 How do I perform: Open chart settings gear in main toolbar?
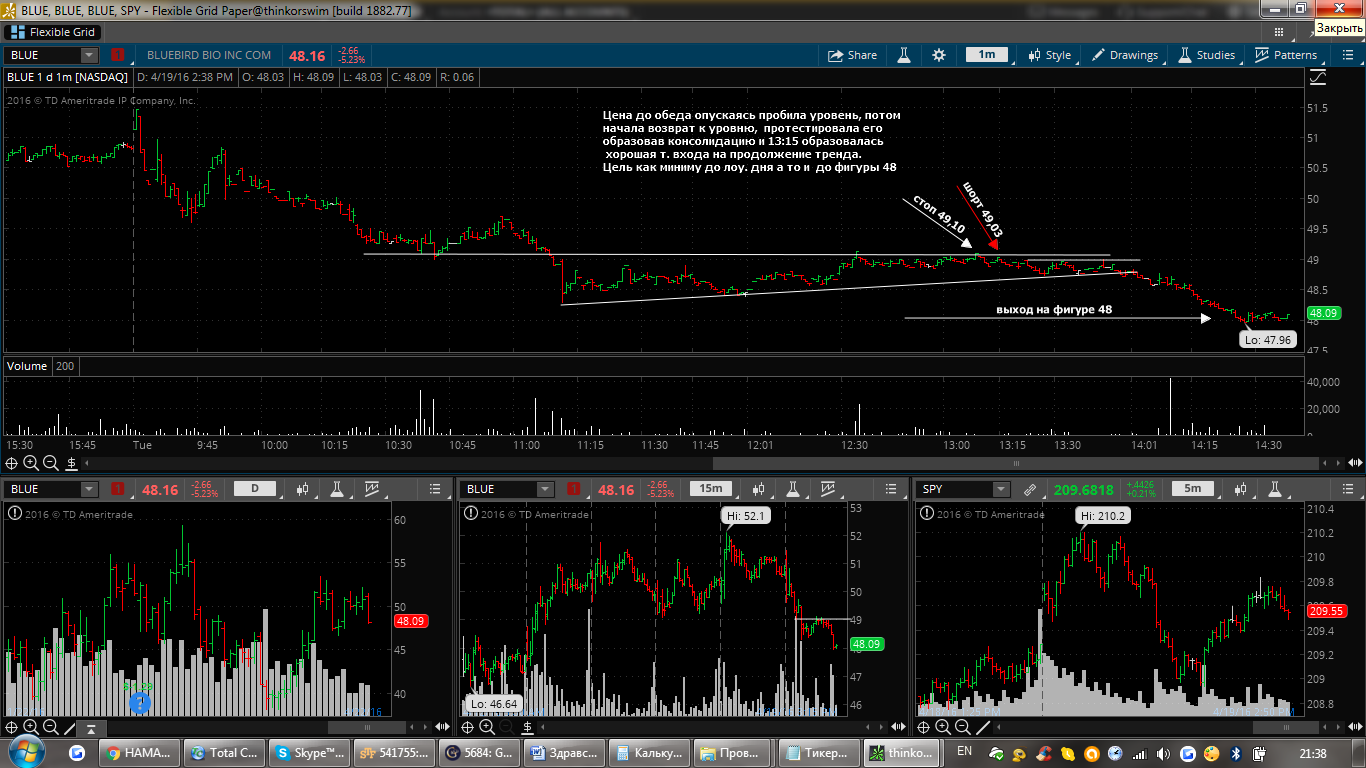[938, 55]
